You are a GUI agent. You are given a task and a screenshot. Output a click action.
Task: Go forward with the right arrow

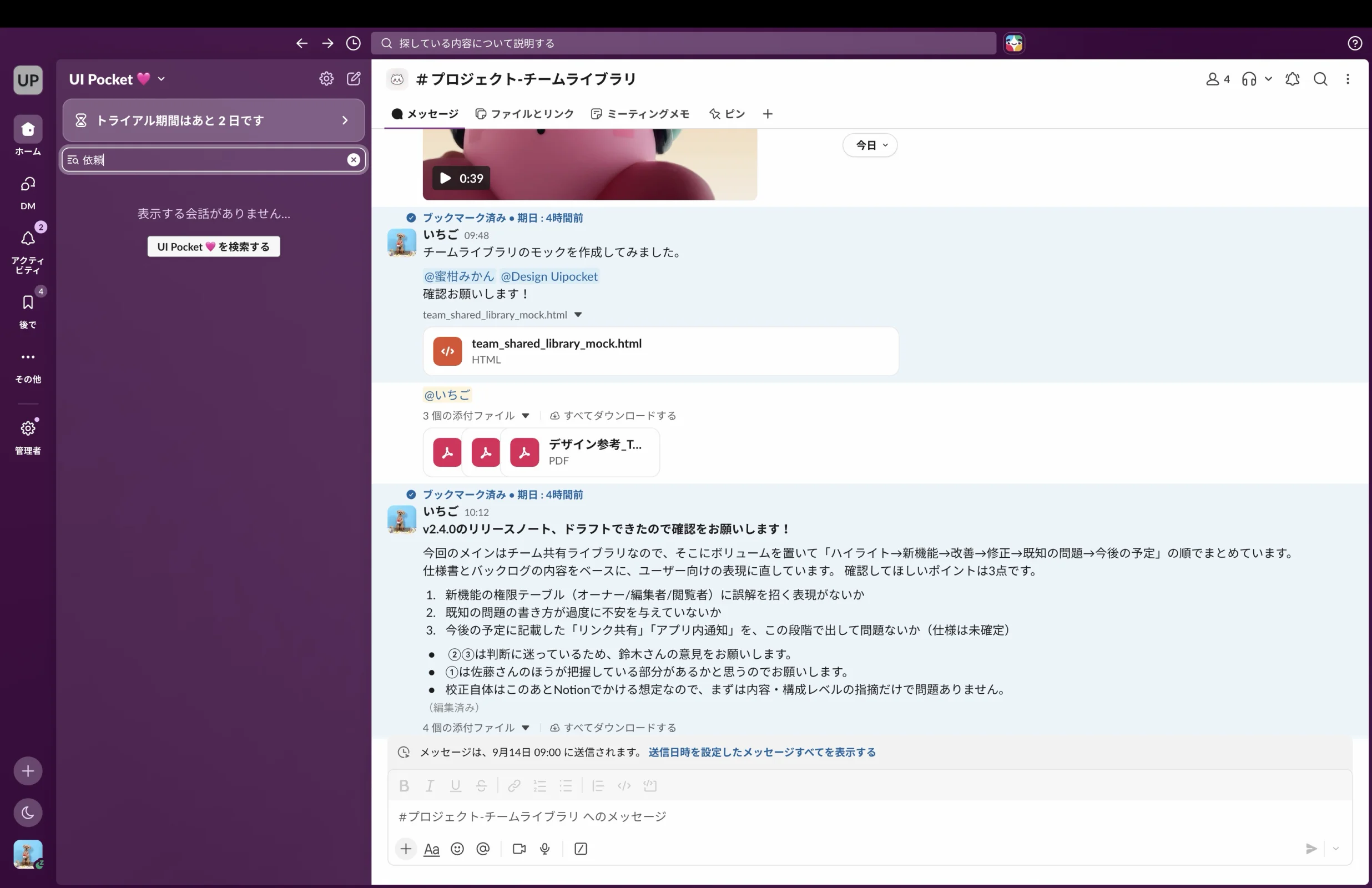[327, 43]
